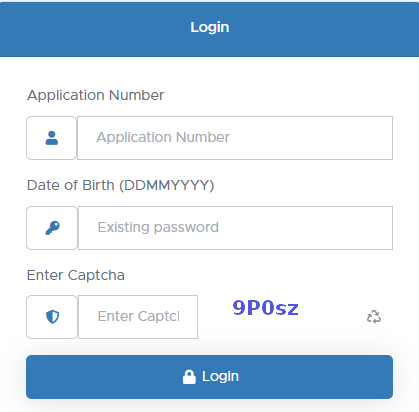Submit the form with the blue Login button
This screenshot has height=412, width=419.
(x=209, y=377)
